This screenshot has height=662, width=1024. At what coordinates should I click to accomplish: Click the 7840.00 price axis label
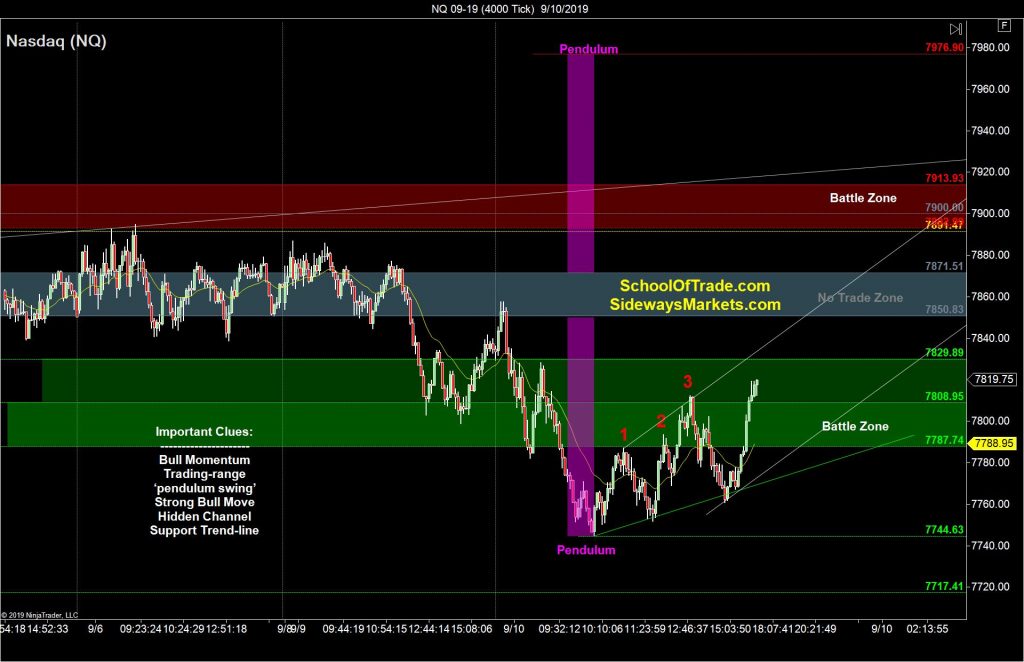coord(990,338)
